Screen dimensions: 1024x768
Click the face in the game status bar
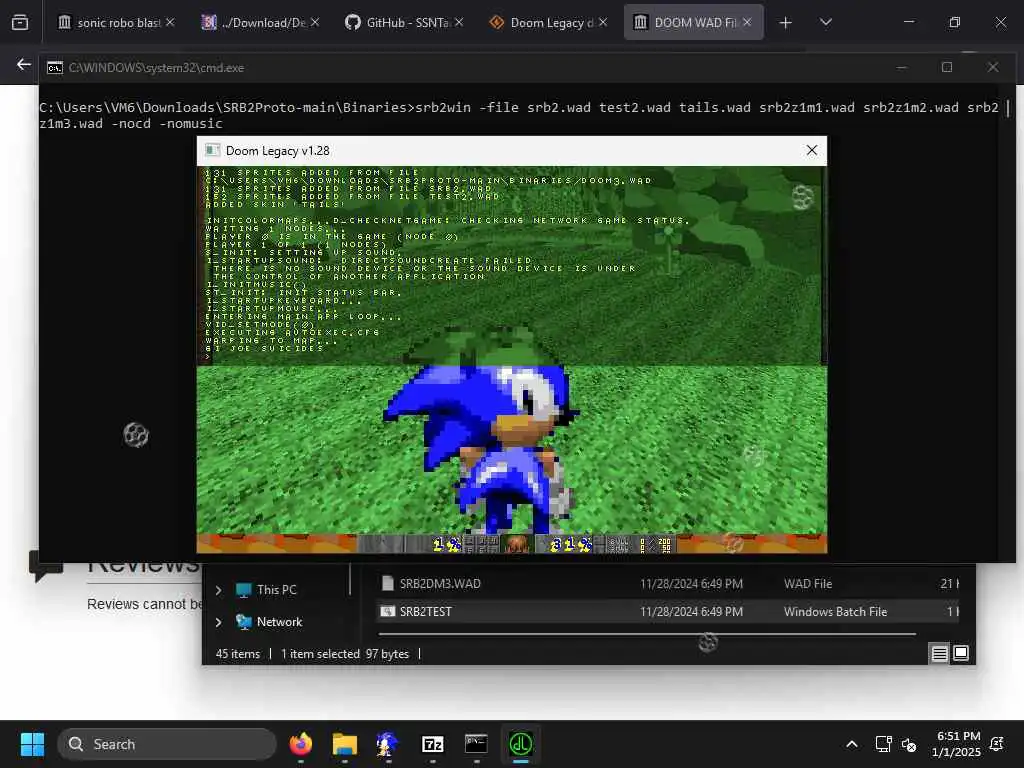(x=516, y=543)
